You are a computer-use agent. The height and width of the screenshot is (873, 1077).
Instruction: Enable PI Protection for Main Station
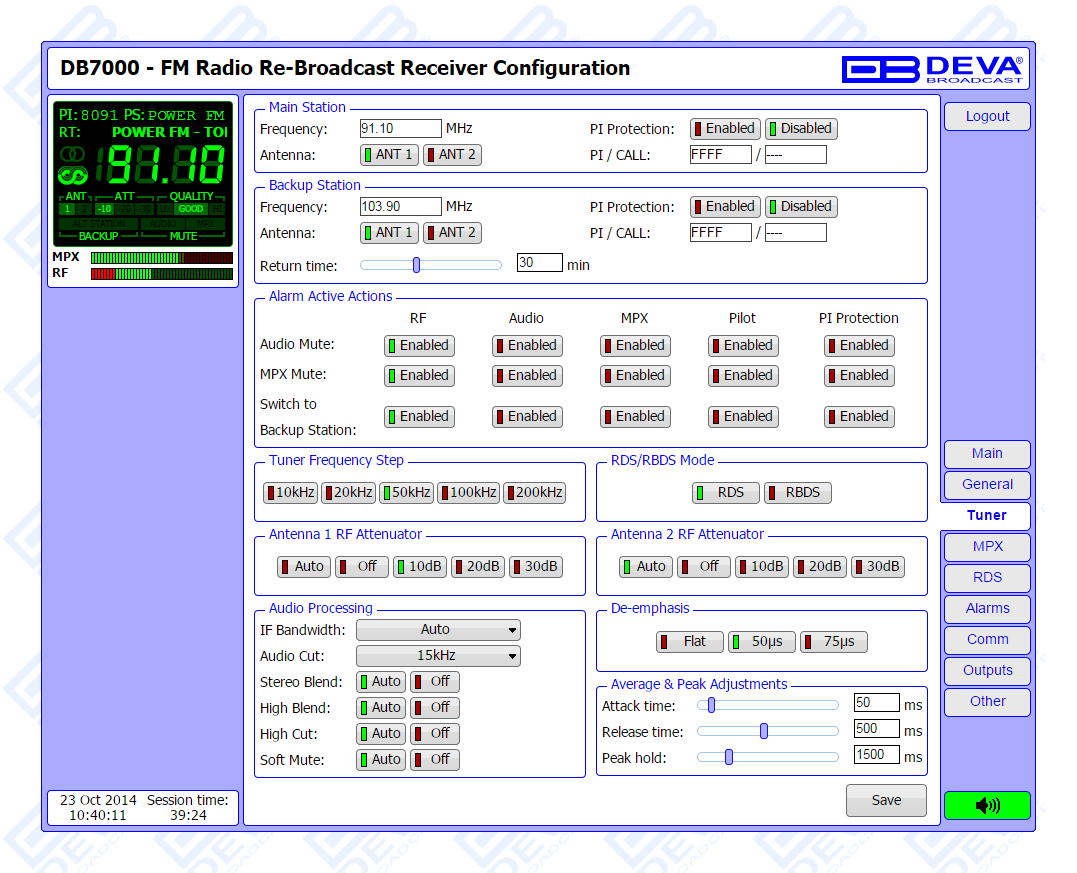[x=724, y=129]
